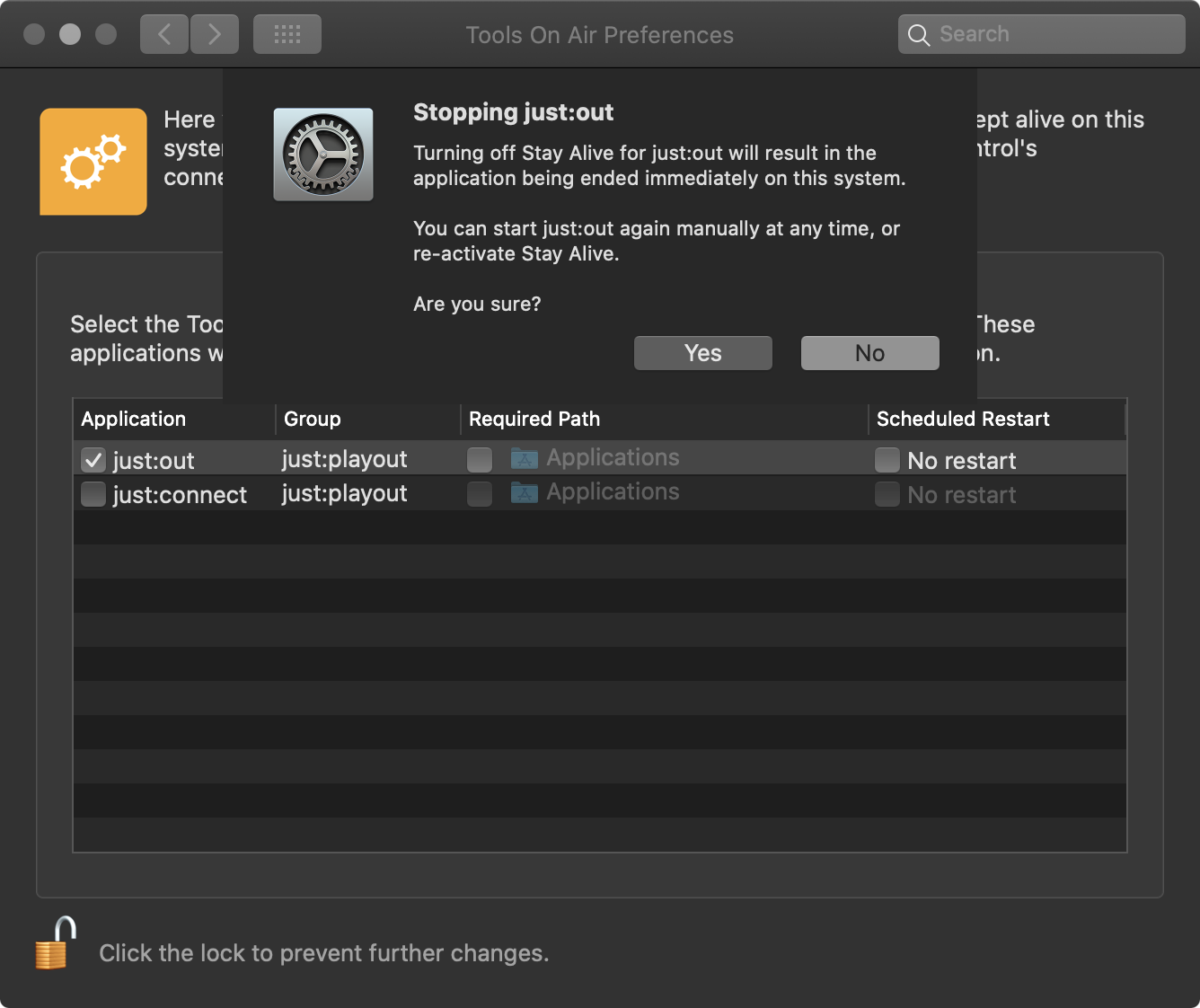
Task: Enable Scheduled Restart checkbox for just:connect
Action: coord(887,494)
